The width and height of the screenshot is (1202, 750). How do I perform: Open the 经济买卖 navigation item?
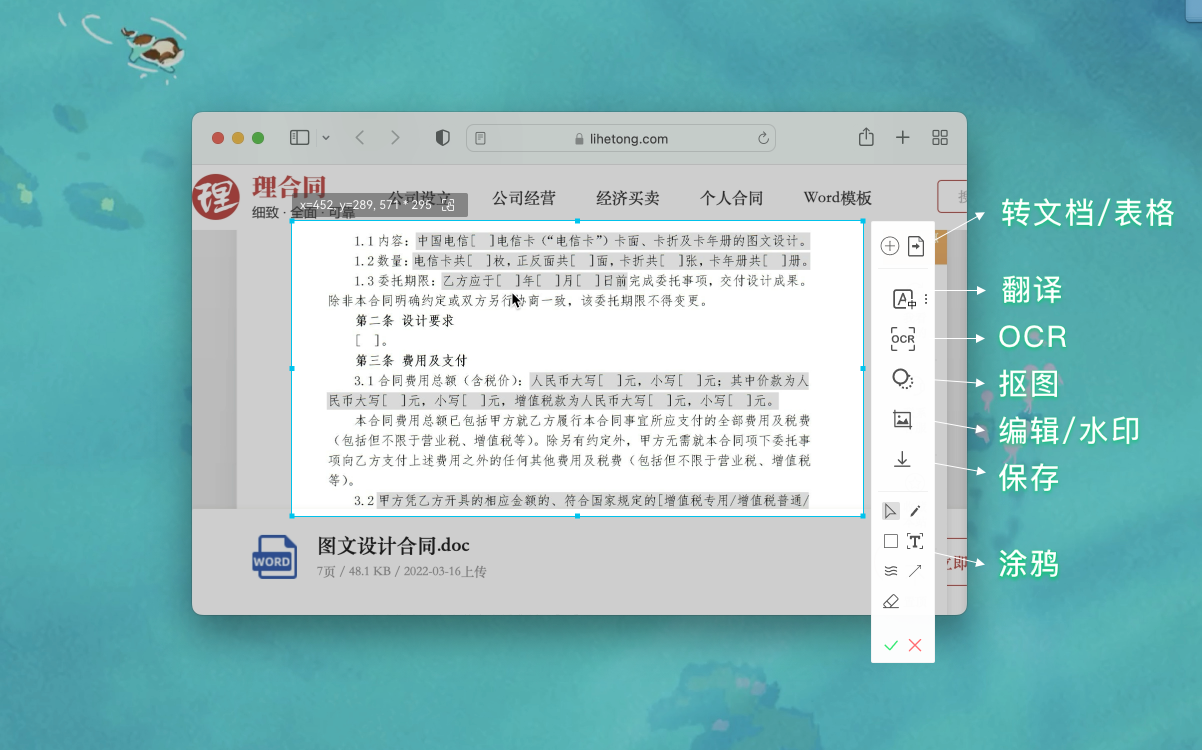click(628, 198)
